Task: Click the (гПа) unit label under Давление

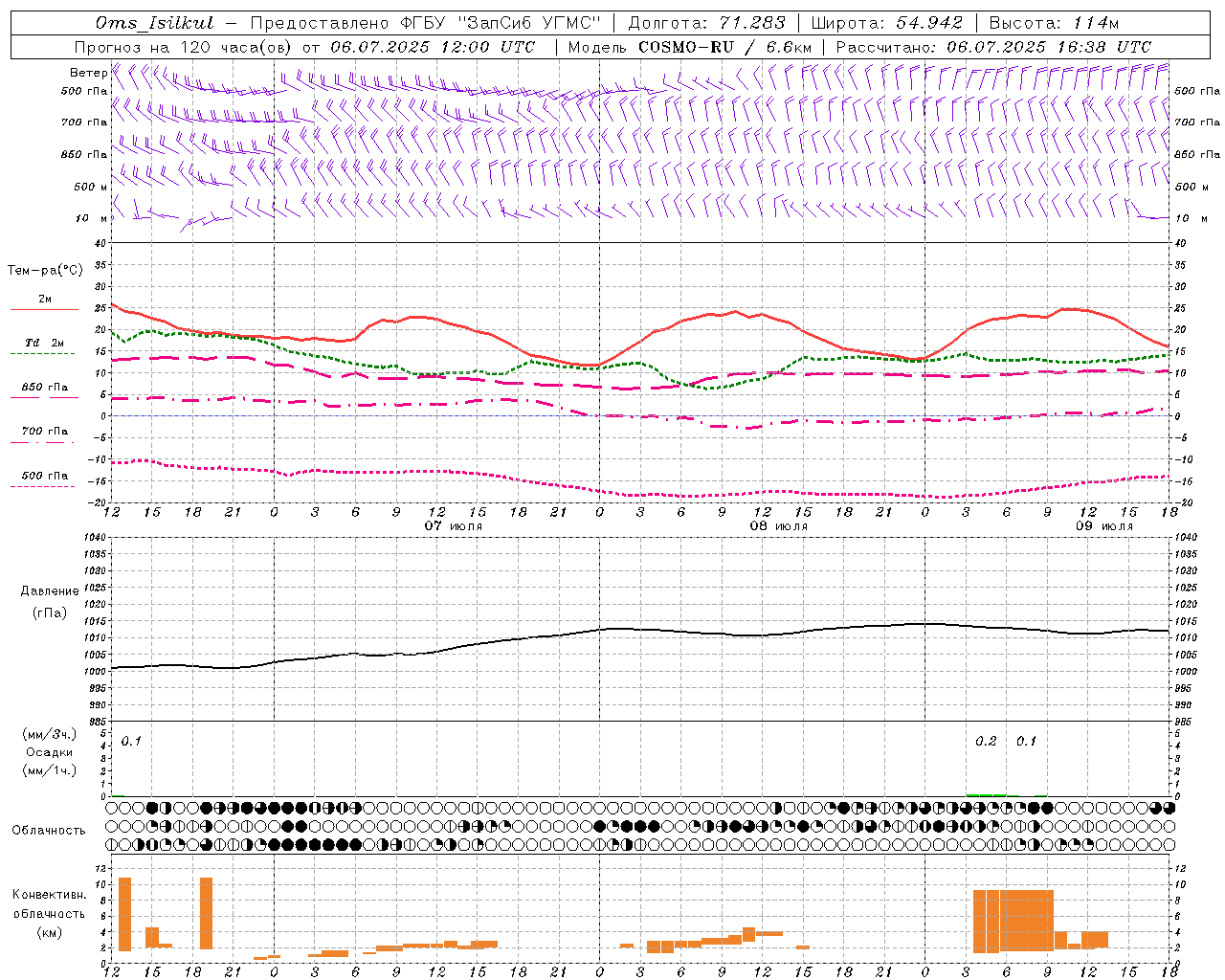Action: tap(49, 612)
